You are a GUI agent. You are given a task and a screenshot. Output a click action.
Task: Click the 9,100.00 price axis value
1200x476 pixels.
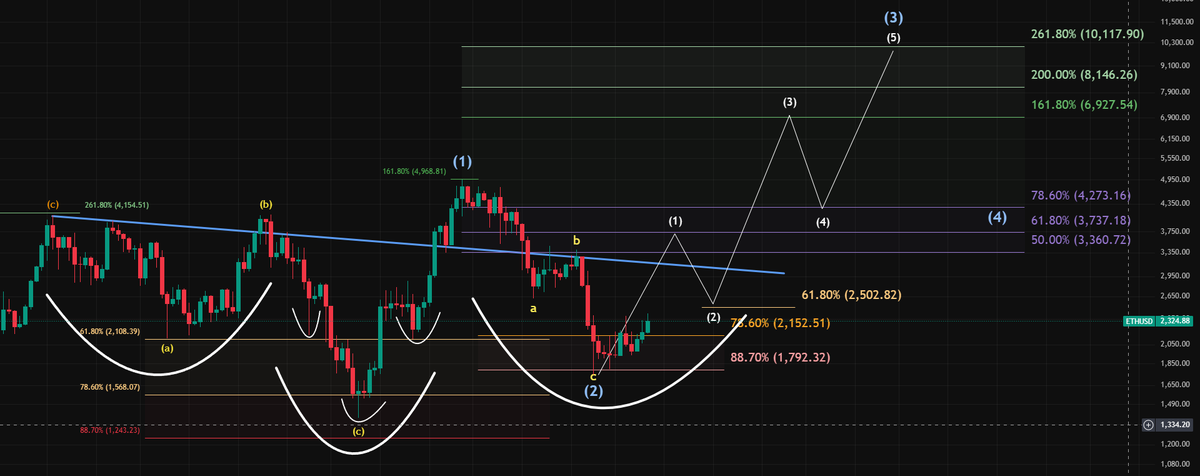1176,67
